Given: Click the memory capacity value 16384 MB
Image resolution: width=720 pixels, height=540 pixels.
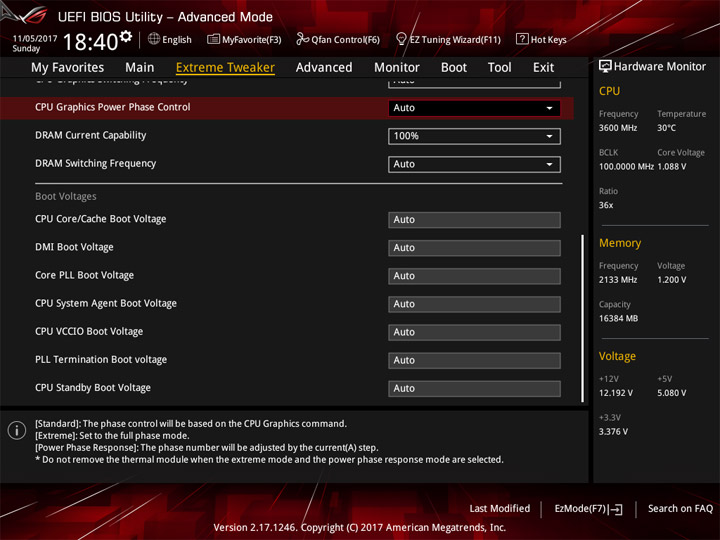Looking at the screenshot, I should pos(618,319).
